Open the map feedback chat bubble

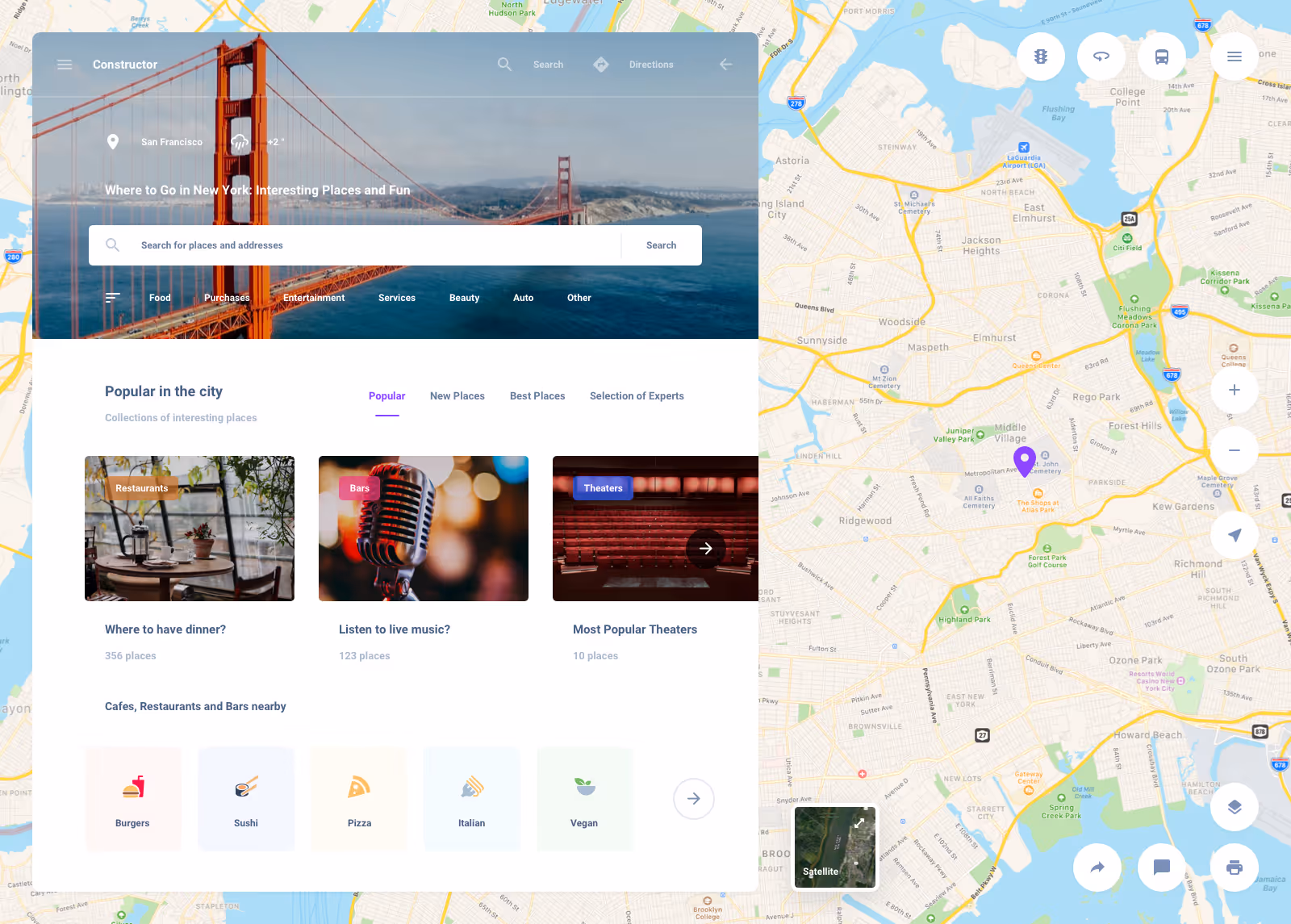(1162, 868)
